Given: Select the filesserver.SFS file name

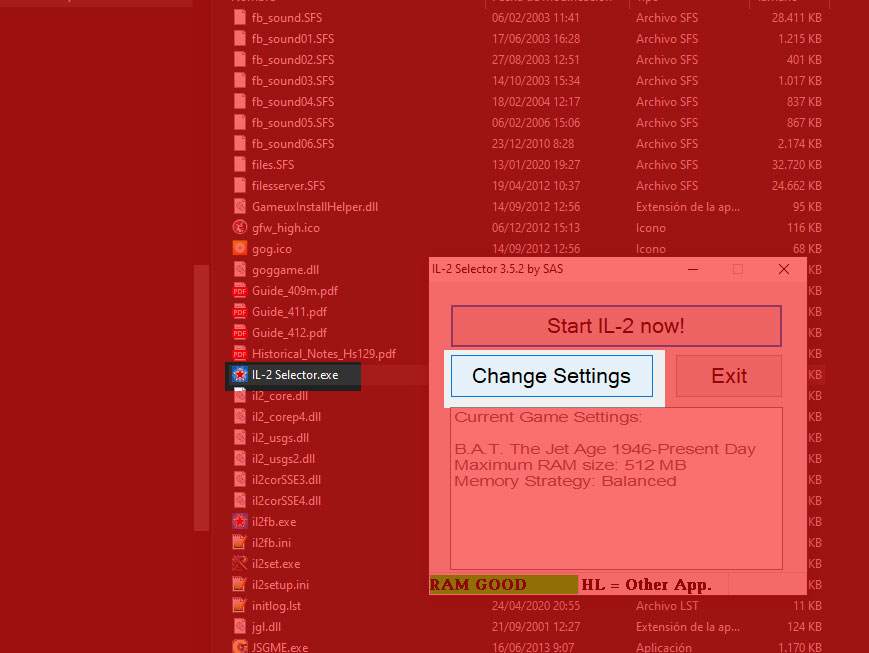Looking at the screenshot, I should [288, 186].
